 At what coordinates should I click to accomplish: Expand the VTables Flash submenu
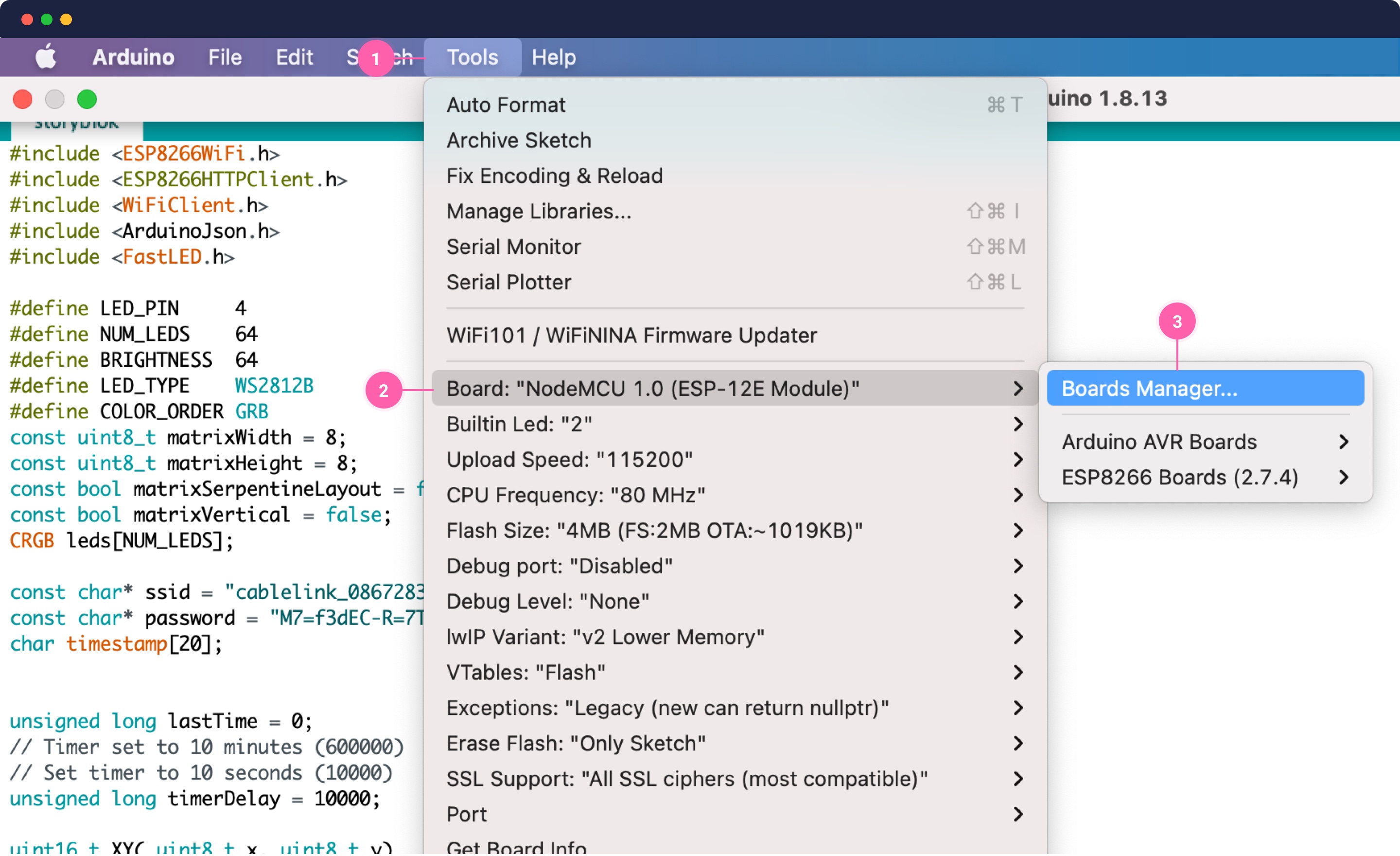click(x=735, y=673)
